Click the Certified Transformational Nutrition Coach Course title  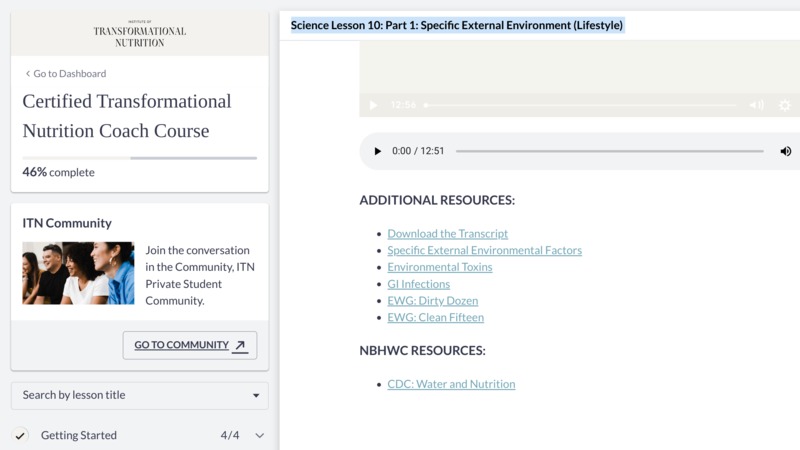click(127, 116)
